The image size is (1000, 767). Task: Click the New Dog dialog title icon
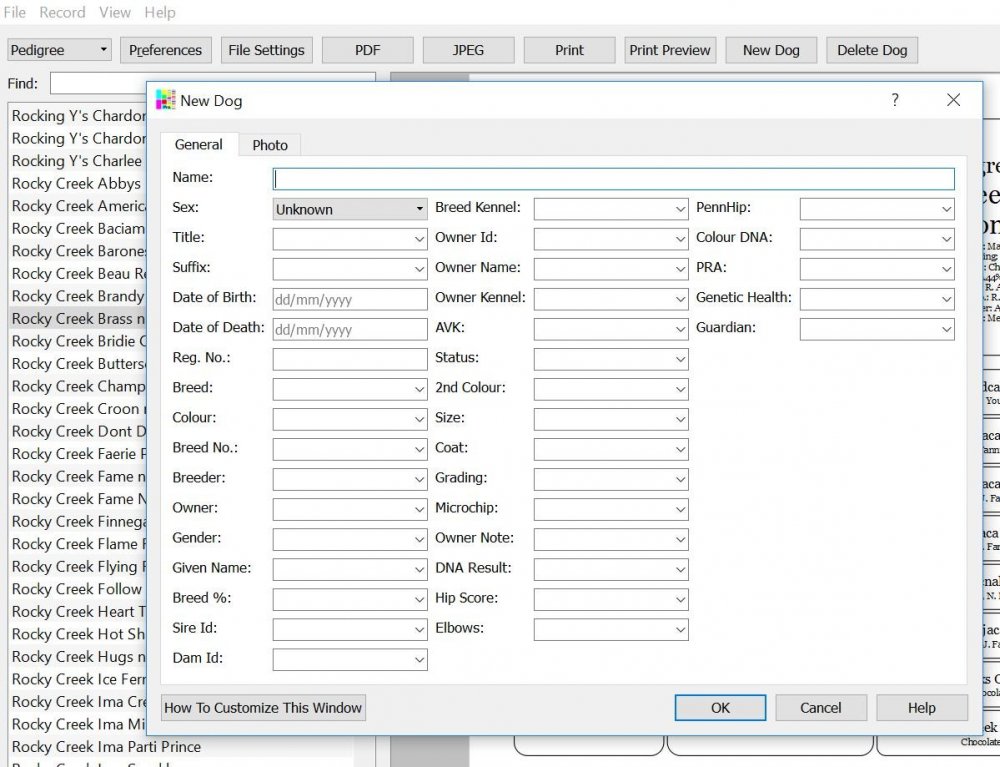click(x=166, y=100)
